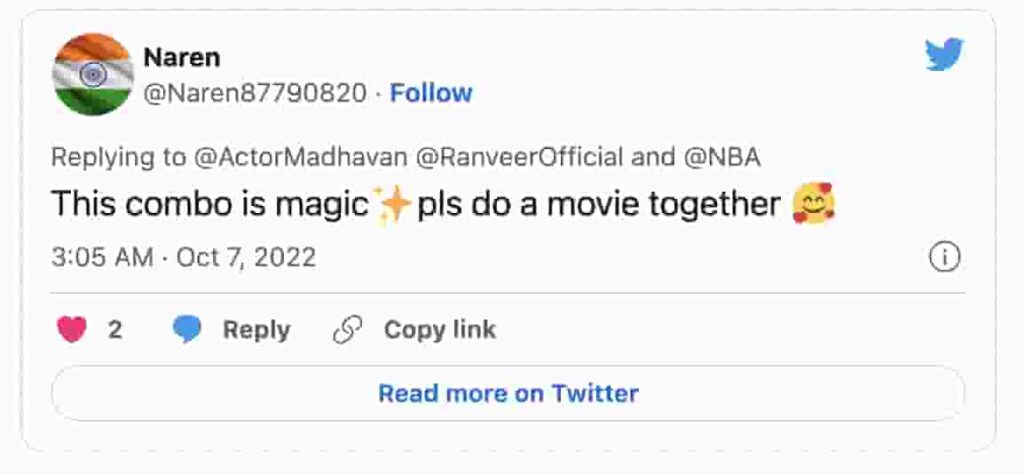Follow the Naren account
The width and height of the screenshot is (1024, 474).
click(431, 93)
